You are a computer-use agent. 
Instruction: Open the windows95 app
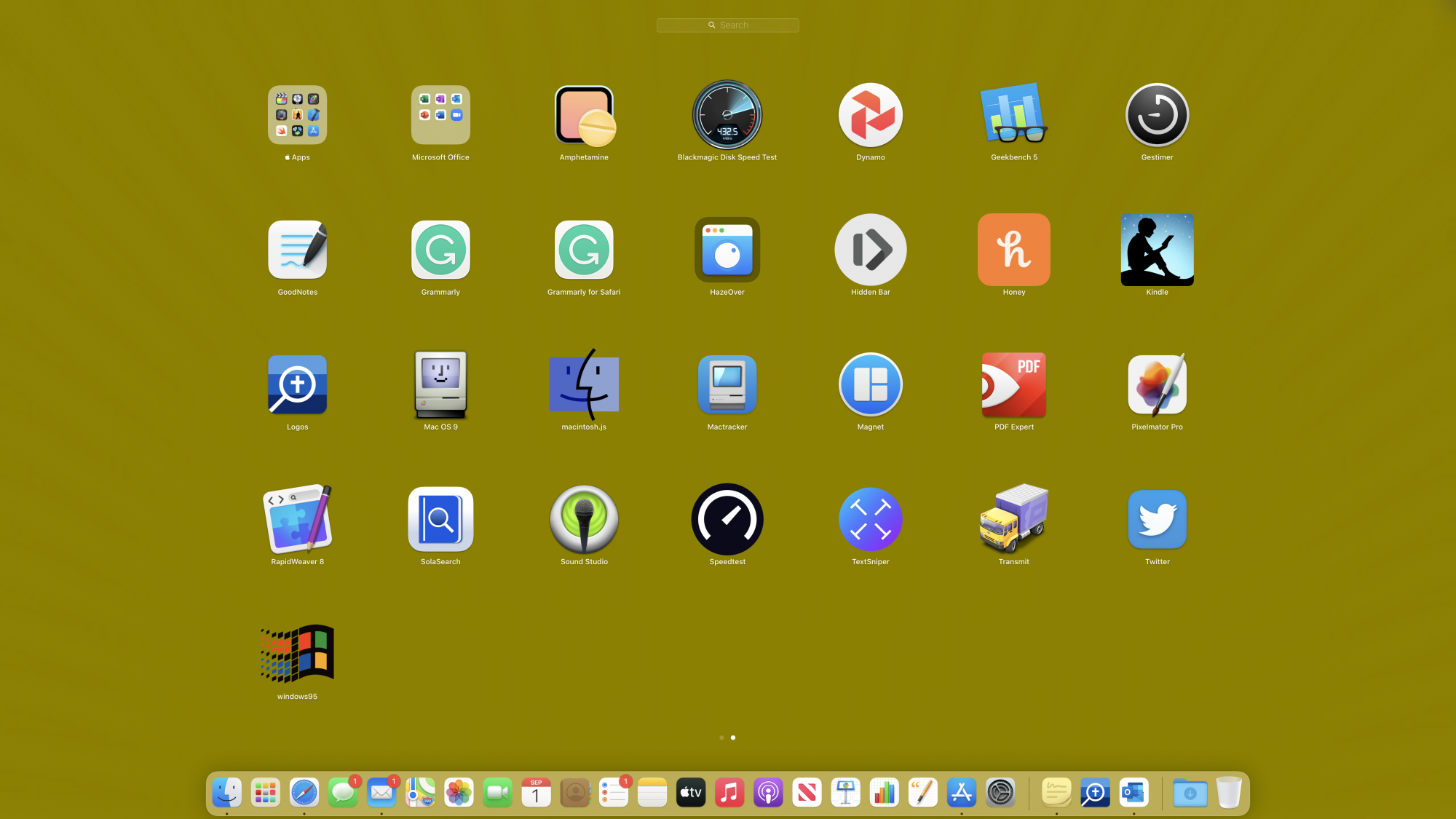tap(297, 654)
